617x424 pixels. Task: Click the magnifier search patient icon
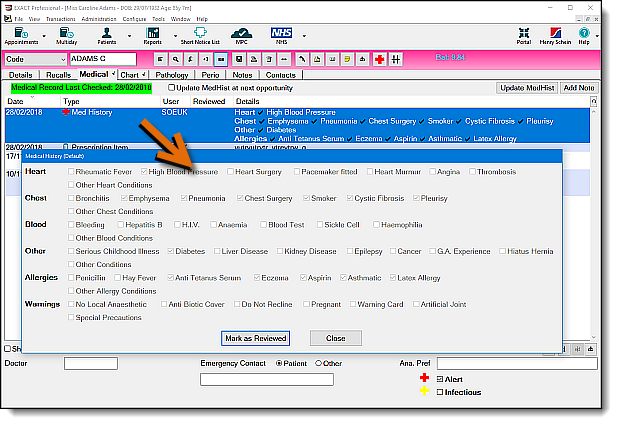click(175, 59)
